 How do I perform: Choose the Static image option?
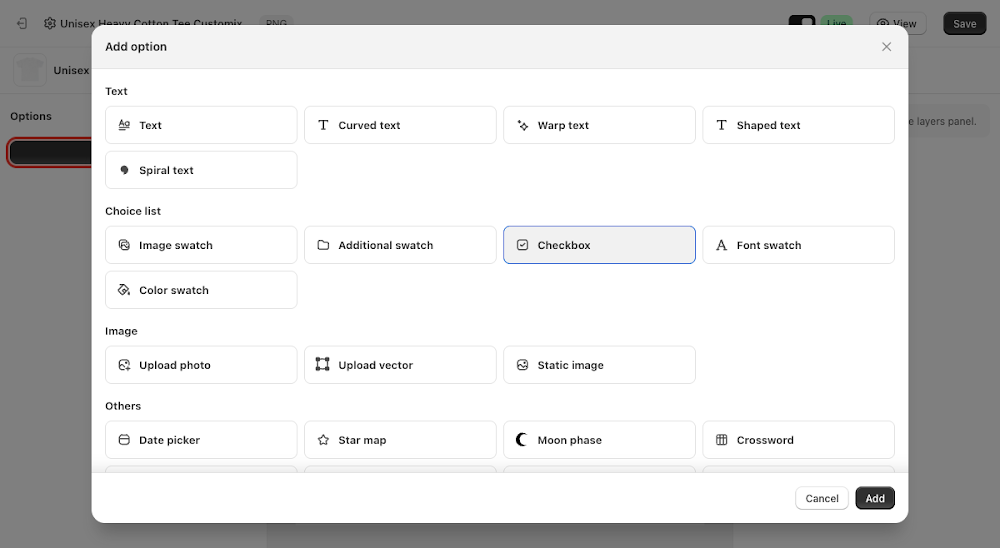coord(599,365)
